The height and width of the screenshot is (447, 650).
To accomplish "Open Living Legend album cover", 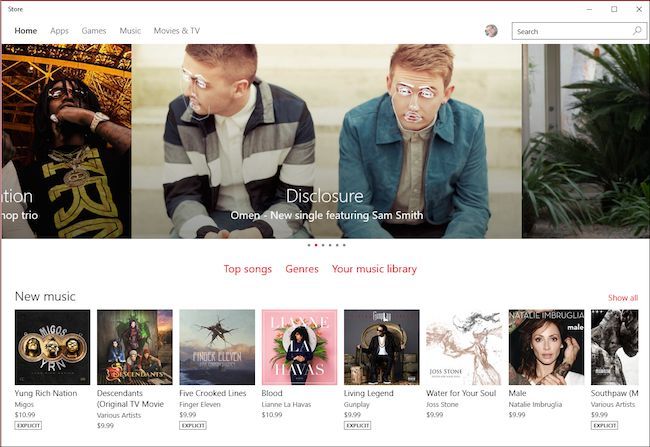I will coord(381,347).
